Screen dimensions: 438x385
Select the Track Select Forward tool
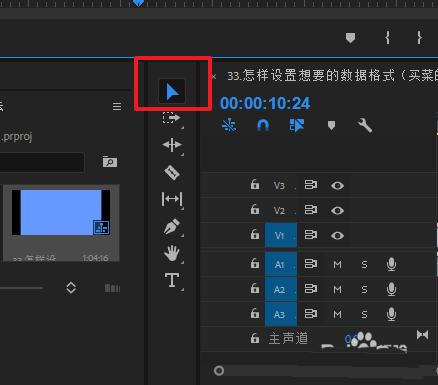coord(172,118)
